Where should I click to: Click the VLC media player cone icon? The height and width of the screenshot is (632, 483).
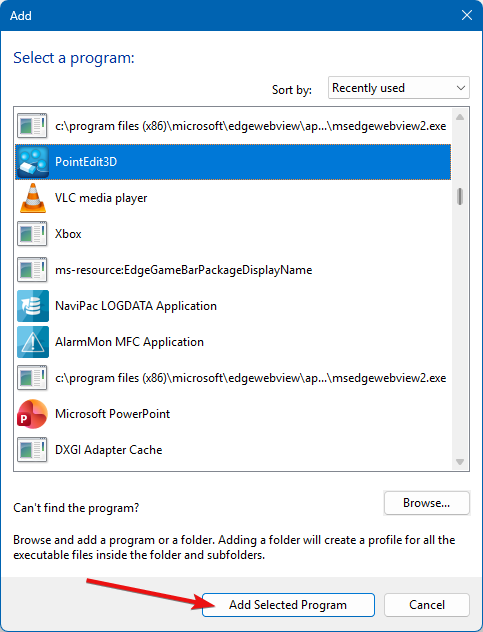(x=33, y=198)
